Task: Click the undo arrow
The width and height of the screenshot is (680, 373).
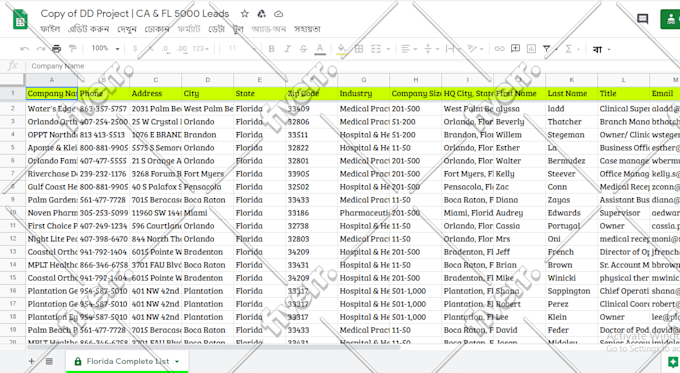Action: 24,49
